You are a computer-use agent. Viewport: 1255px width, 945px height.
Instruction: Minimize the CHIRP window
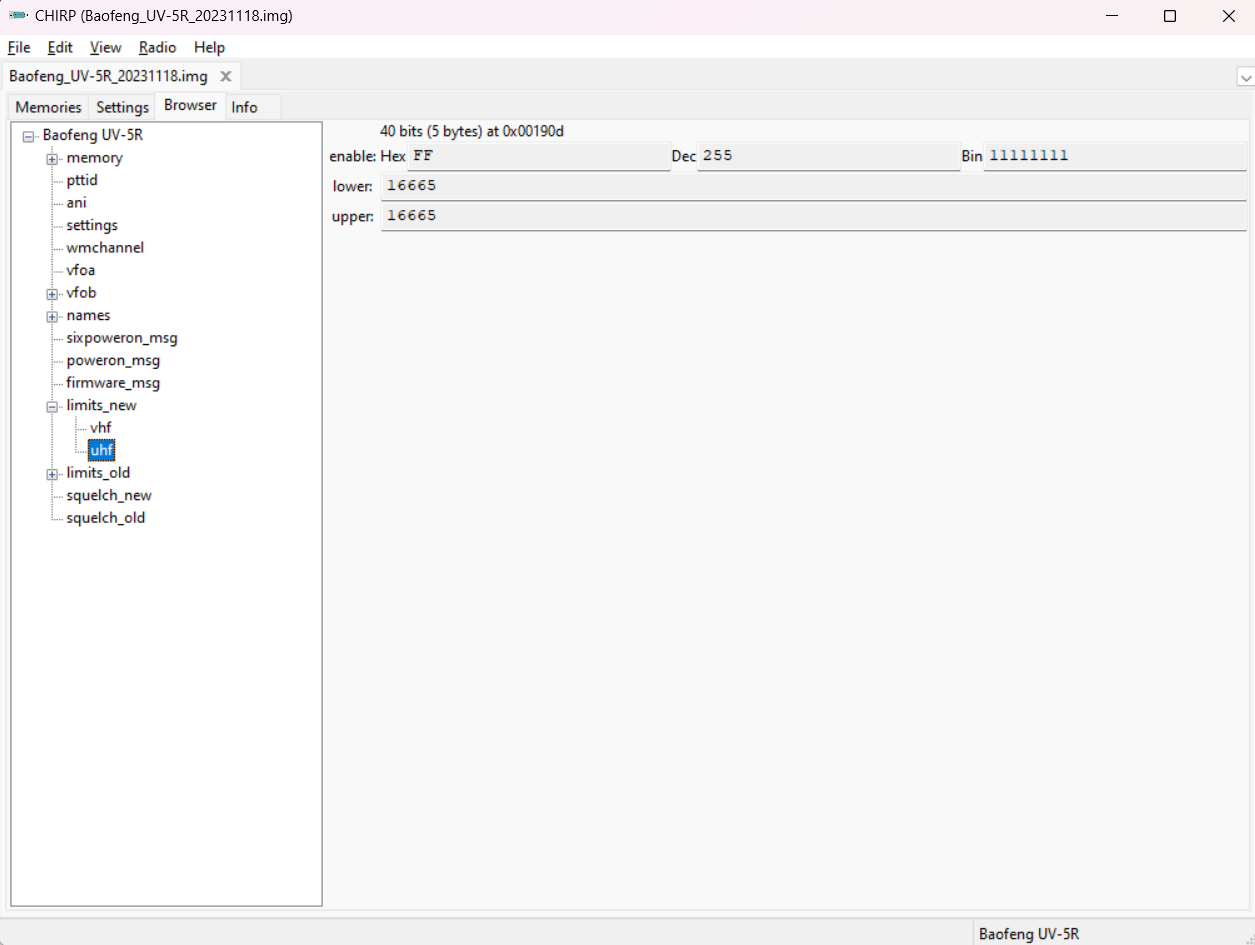click(1112, 16)
